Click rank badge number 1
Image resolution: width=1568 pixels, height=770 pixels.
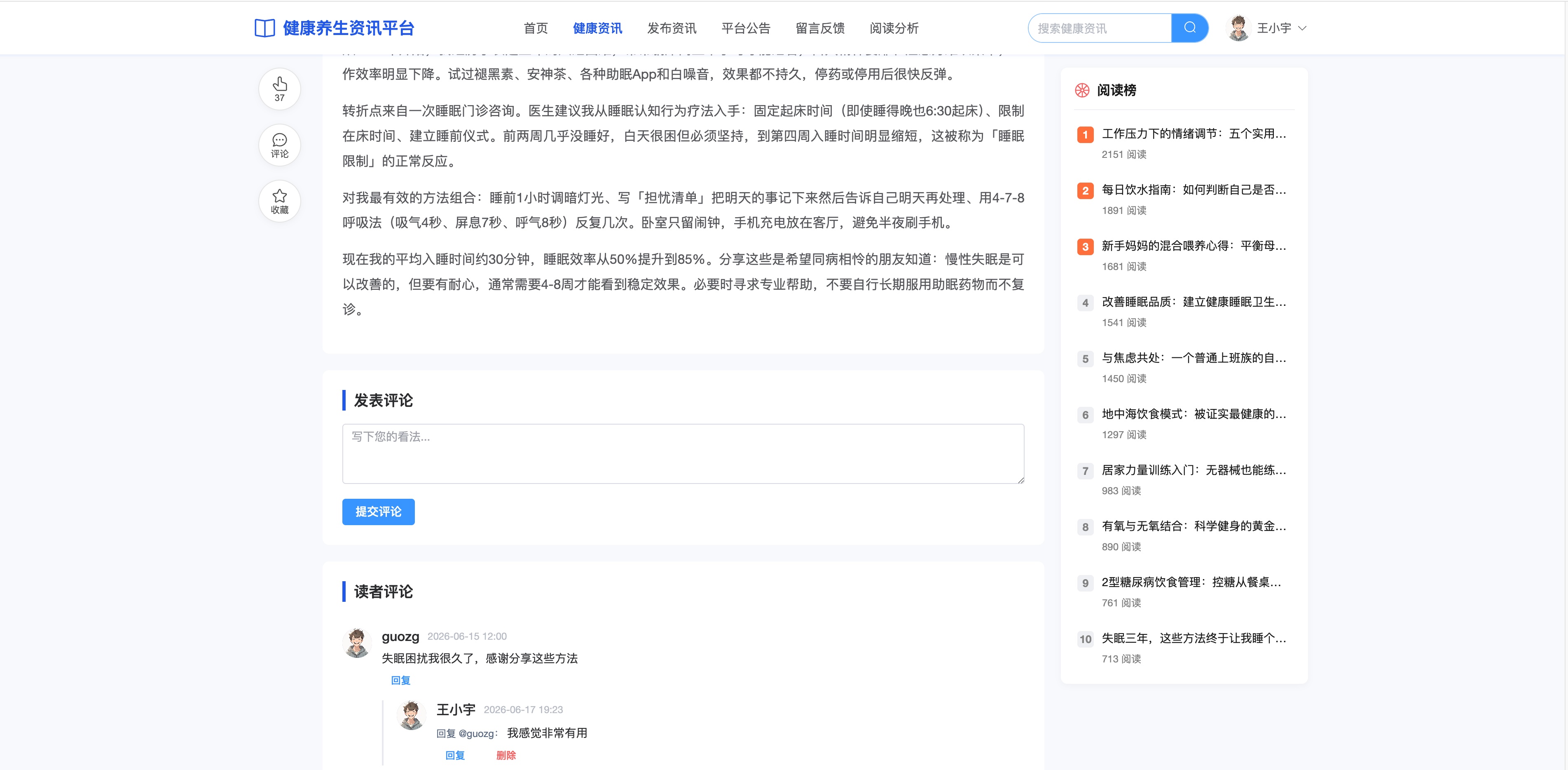pyautogui.click(x=1085, y=135)
